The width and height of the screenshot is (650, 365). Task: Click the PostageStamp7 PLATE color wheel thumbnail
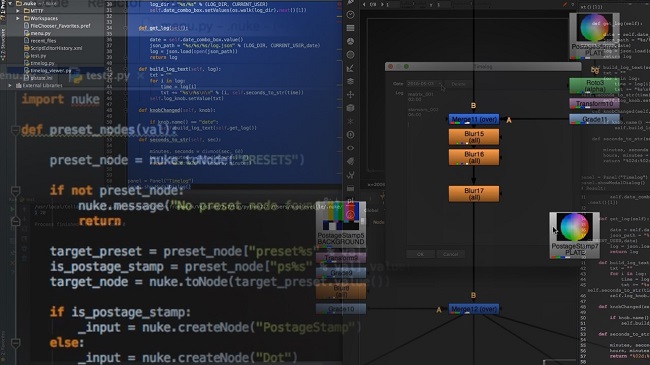[574, 227]
